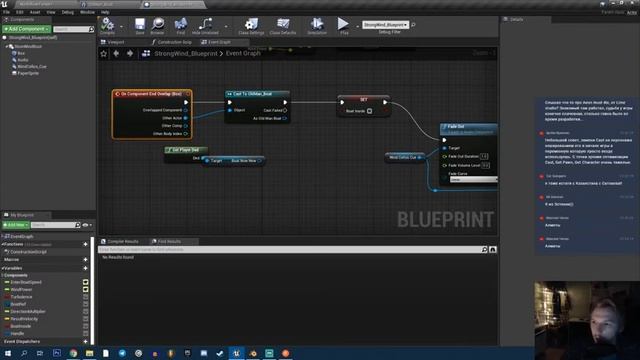The width and height of the screenshot is (640, 360).
Task: Open File Explorer from the taskbar
Action: pyautogui.click(x=90, y=353)
